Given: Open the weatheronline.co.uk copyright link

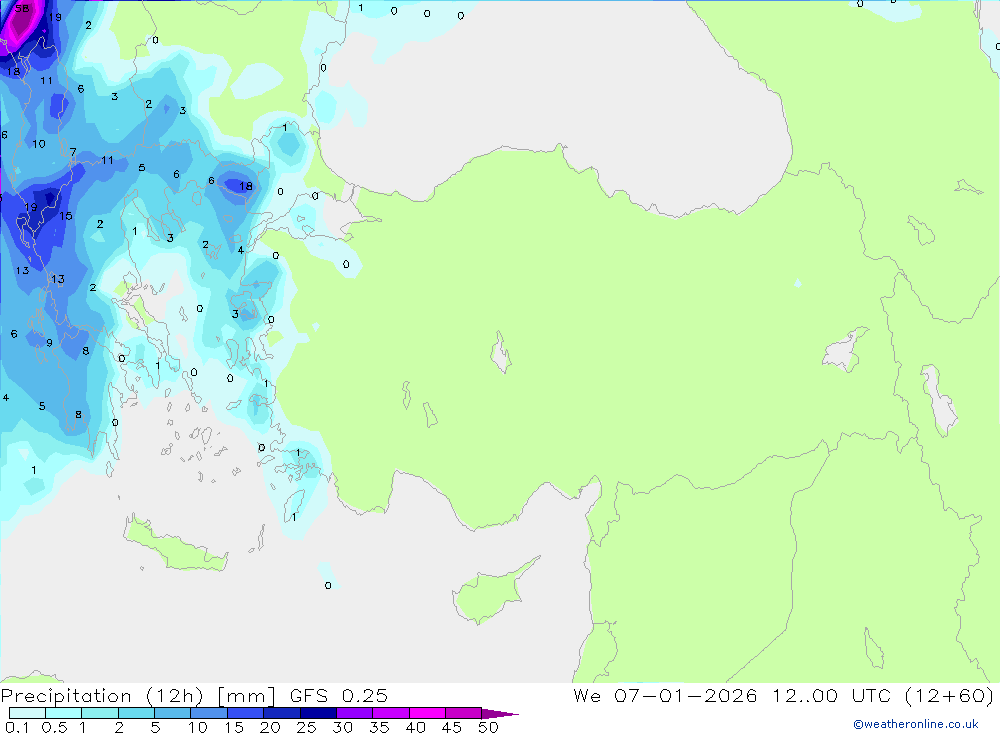Looking at the screenshot, I should pos(915,724).
